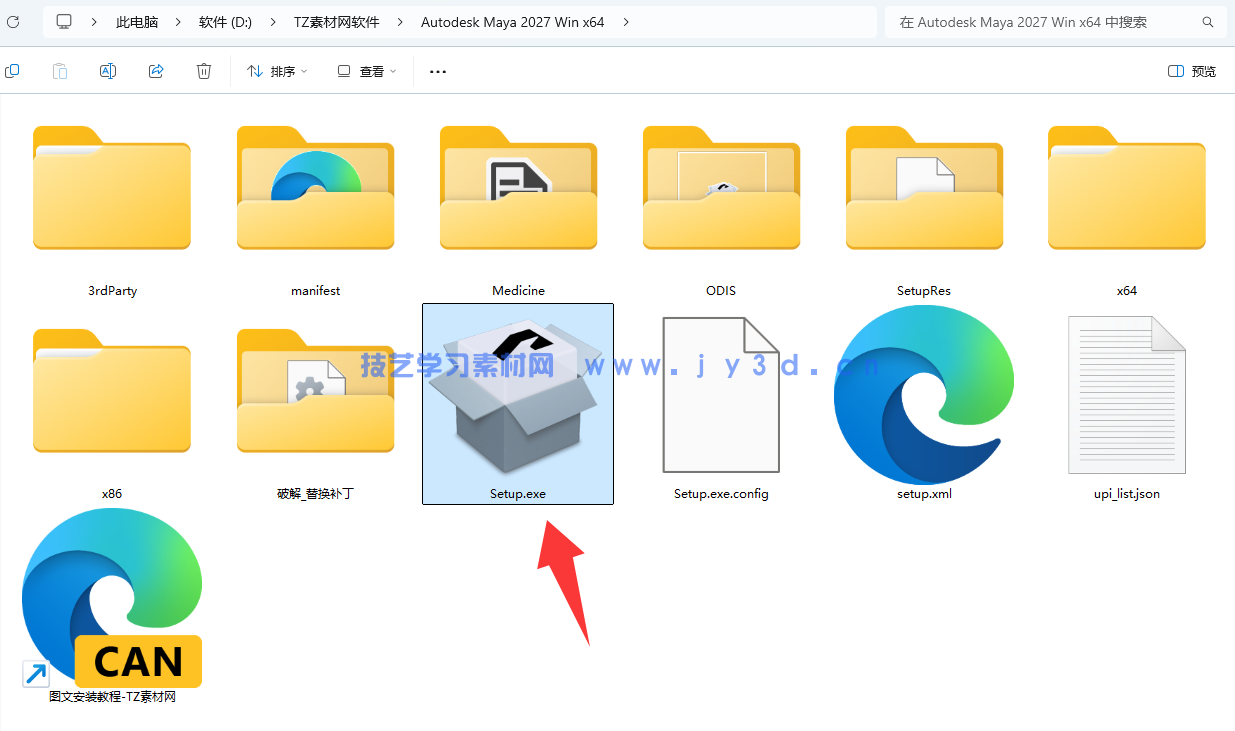Open the manifest folder

pos(315,188)
